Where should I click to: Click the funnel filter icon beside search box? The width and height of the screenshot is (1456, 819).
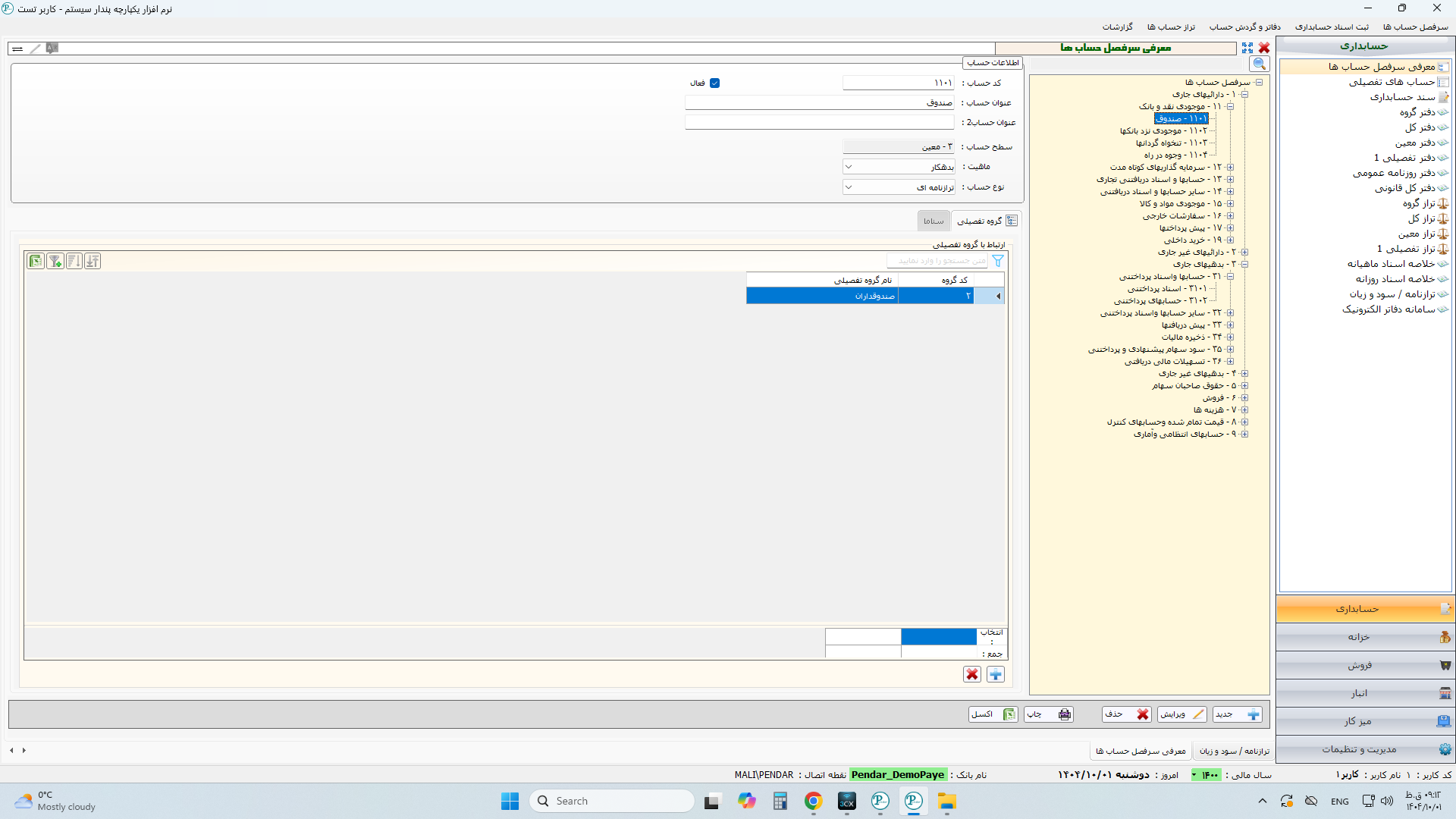tap(998, 261)
